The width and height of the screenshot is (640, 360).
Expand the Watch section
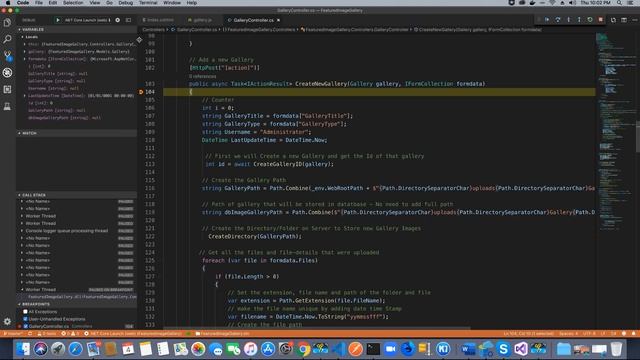pos(76,133)
